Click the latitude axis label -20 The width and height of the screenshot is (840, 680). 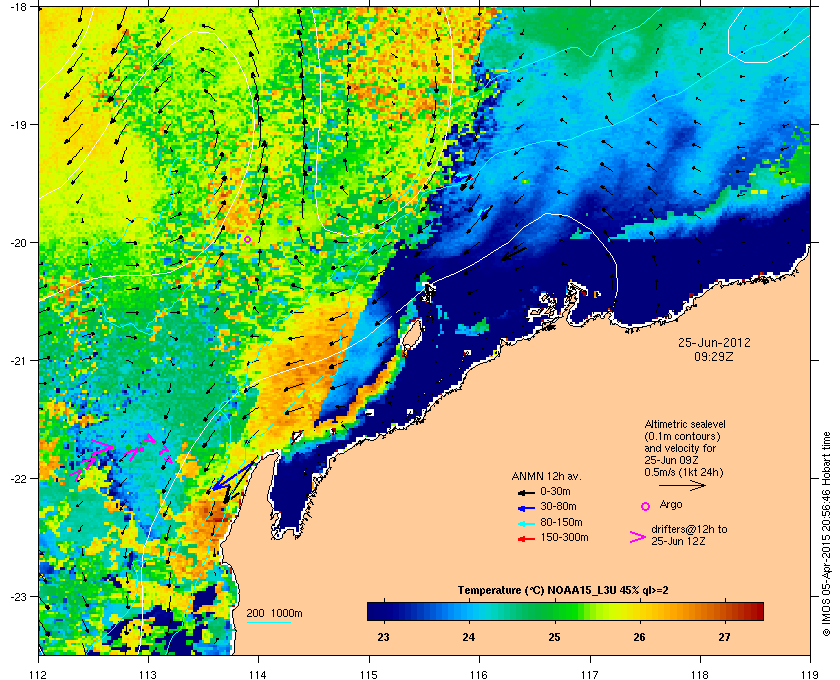click(x=19, y=243)
